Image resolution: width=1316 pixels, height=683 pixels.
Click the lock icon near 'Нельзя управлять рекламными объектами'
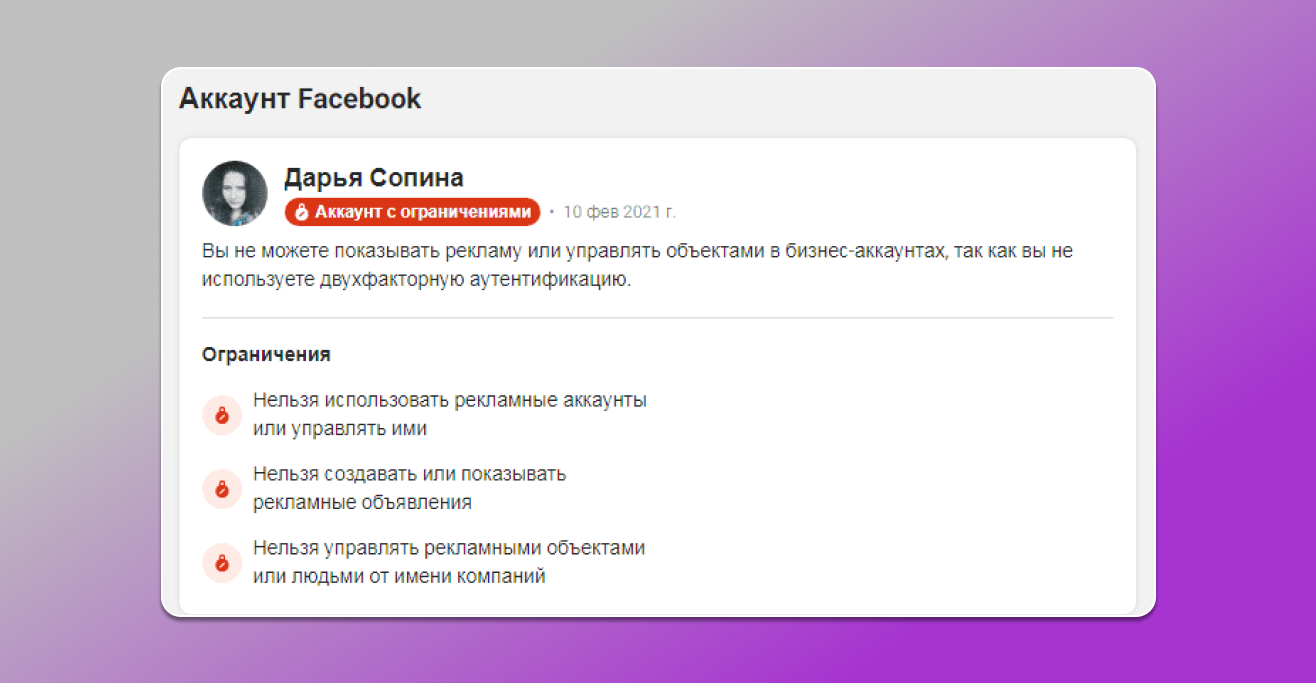click(222, 563)
